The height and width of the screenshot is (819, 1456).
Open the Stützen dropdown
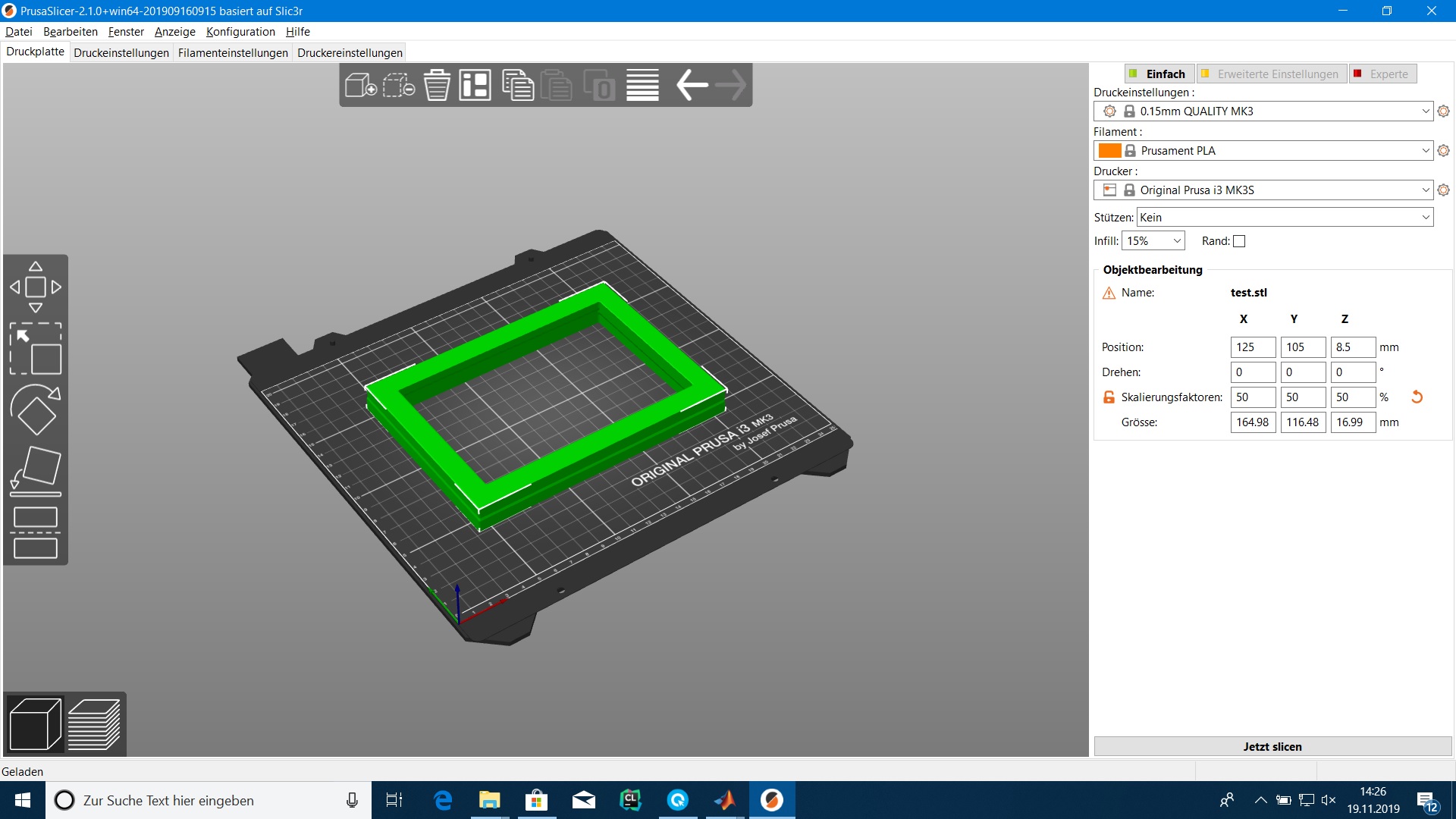1285,218
